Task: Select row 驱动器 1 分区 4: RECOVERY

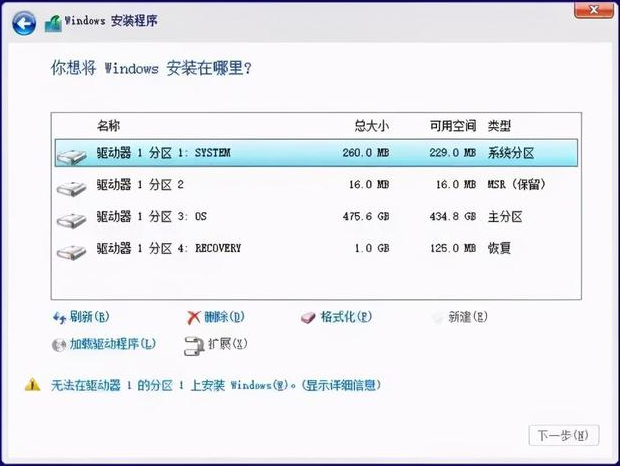Action: coord(316,249)
